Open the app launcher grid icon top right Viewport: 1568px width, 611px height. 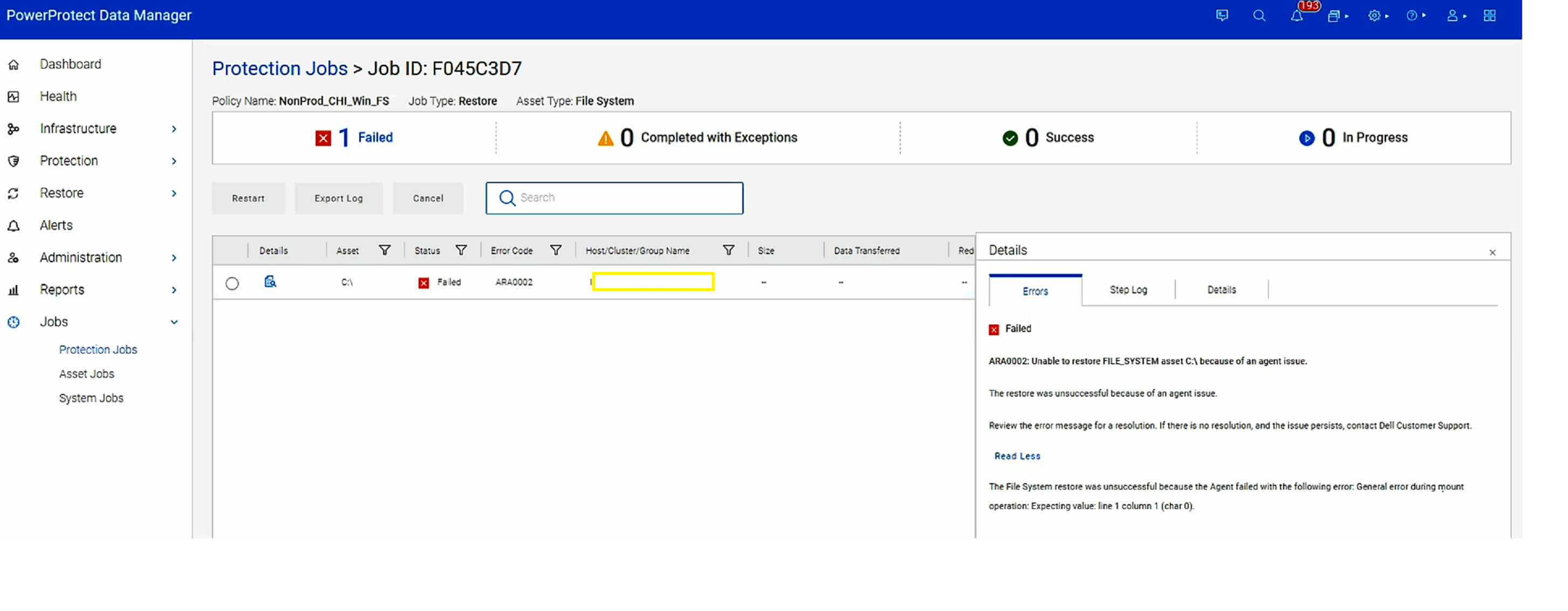pyautogui.click(x=1489, y=15)
